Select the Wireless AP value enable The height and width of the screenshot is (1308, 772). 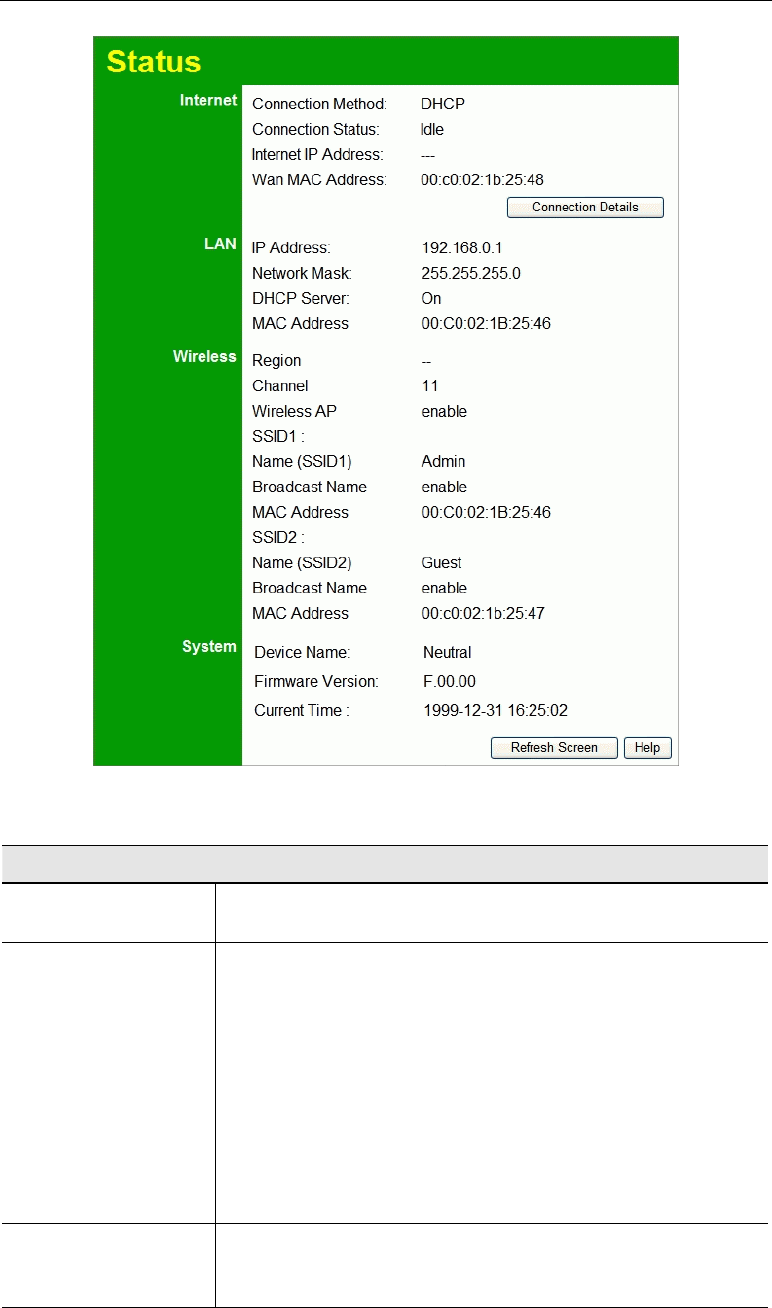pyautogui.click(x=444, y=411)
